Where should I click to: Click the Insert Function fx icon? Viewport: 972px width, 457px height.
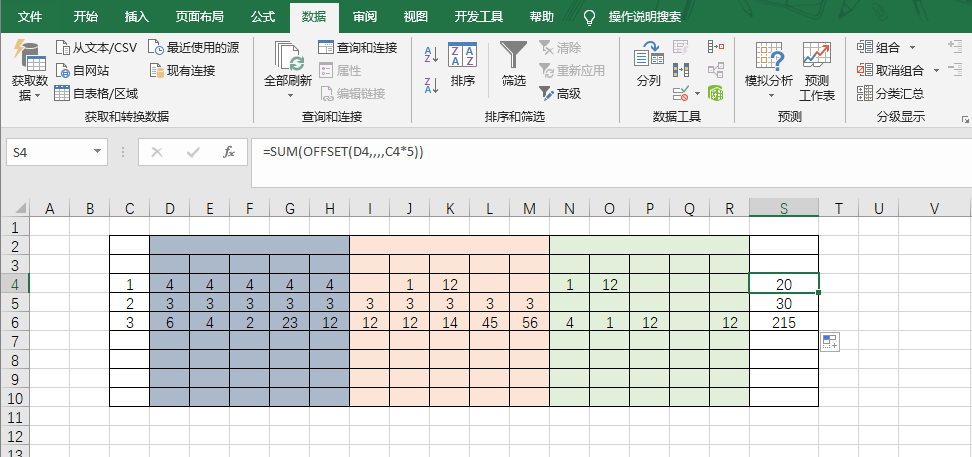pos(229,152)
